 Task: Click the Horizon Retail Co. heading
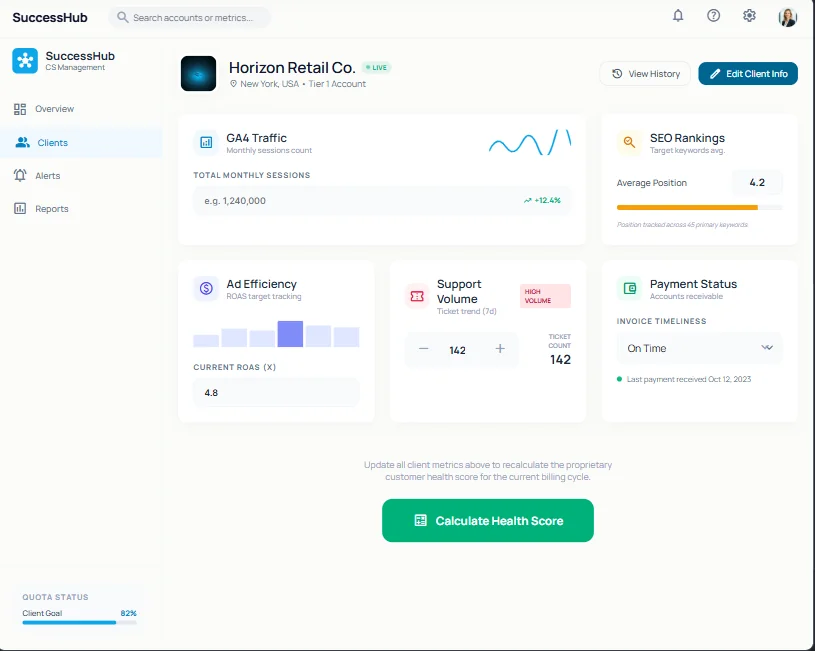292,68
